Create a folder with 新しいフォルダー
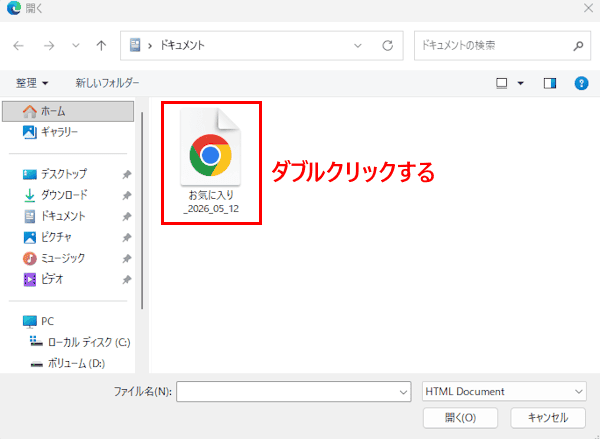Image resolution: width=600 pixels, height=439 pixels. (x=107, y=83)
